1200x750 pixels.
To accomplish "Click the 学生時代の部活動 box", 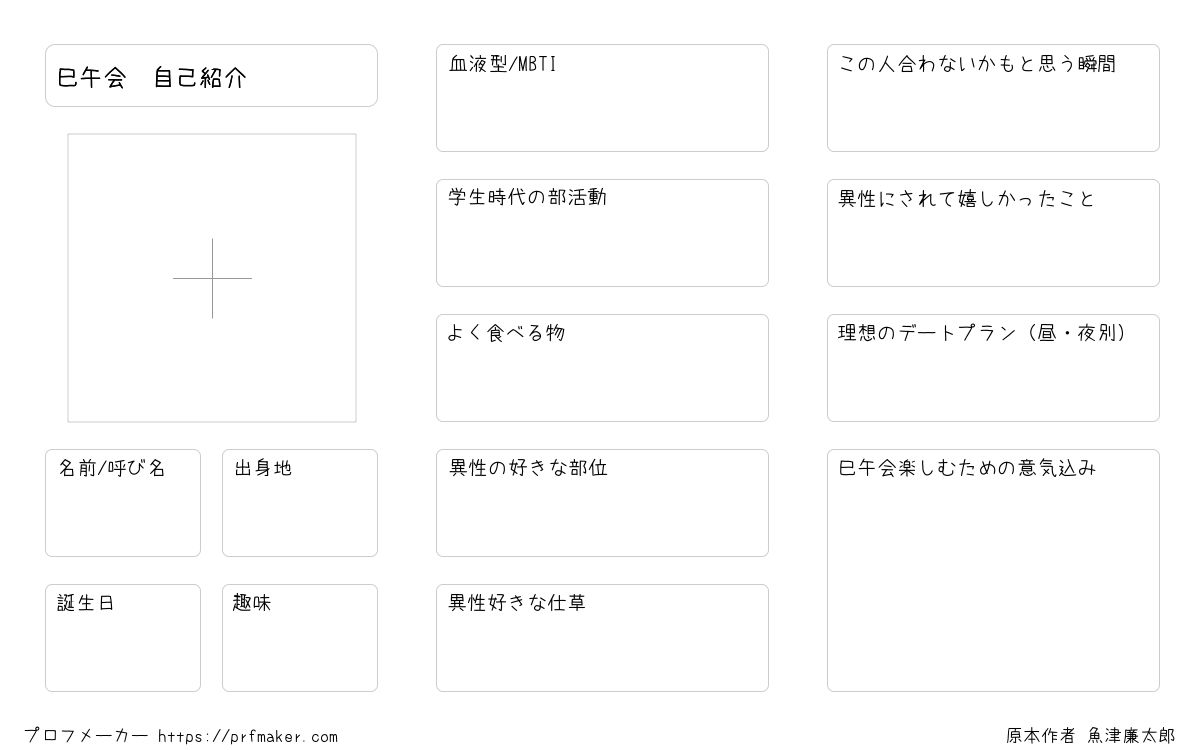I will tap(602, 233).
